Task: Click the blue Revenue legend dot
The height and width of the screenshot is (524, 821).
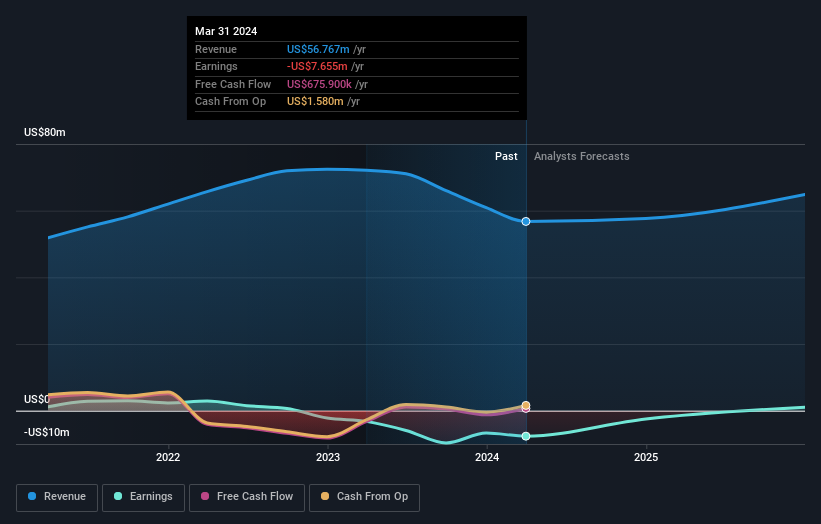Action: tap(32, 496)
